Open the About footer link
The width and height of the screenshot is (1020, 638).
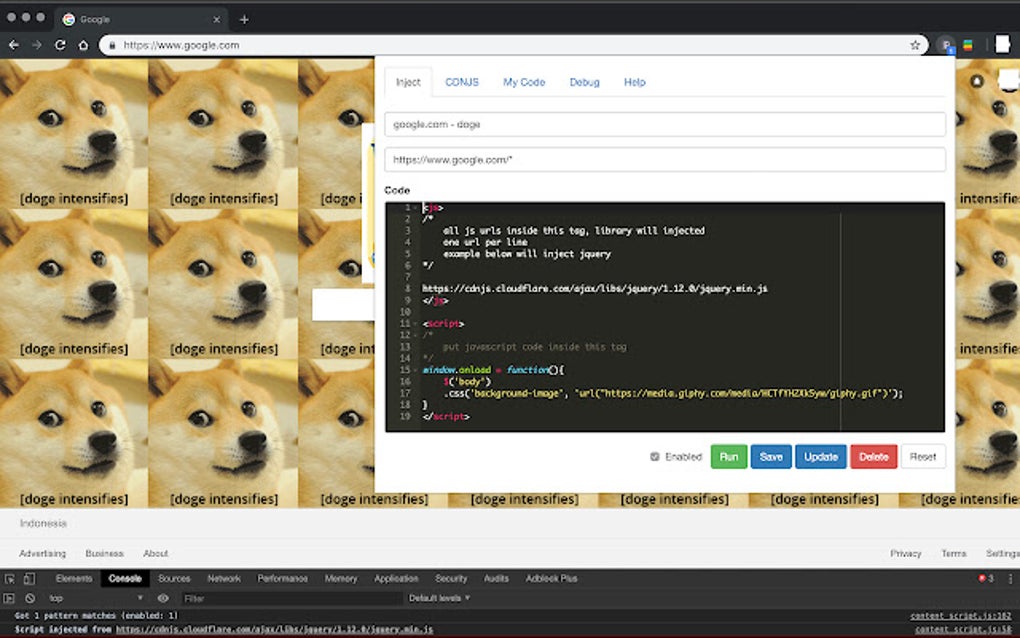pyautogui.click(x=155, y=553)
